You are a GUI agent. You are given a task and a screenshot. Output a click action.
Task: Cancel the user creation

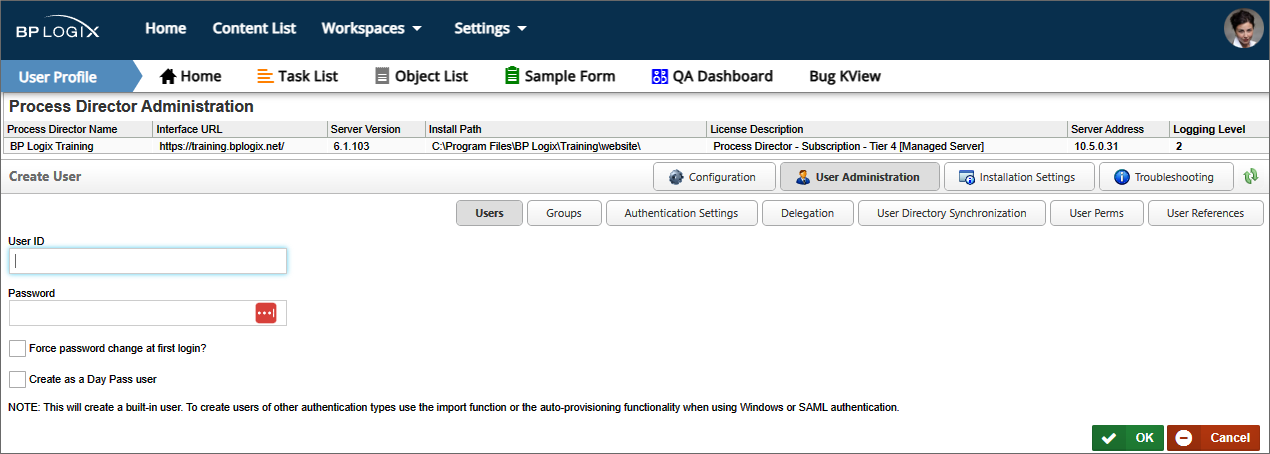pos(1213,438)
